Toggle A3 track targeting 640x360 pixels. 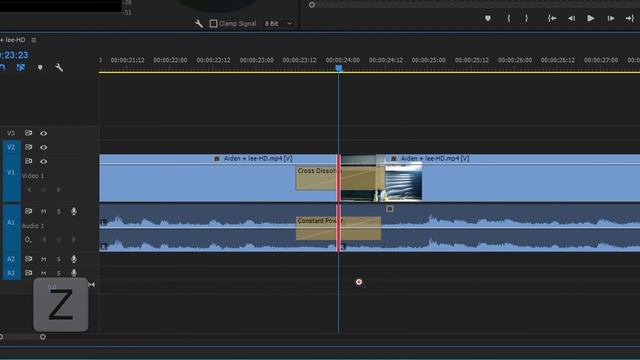tap(11, 273)
